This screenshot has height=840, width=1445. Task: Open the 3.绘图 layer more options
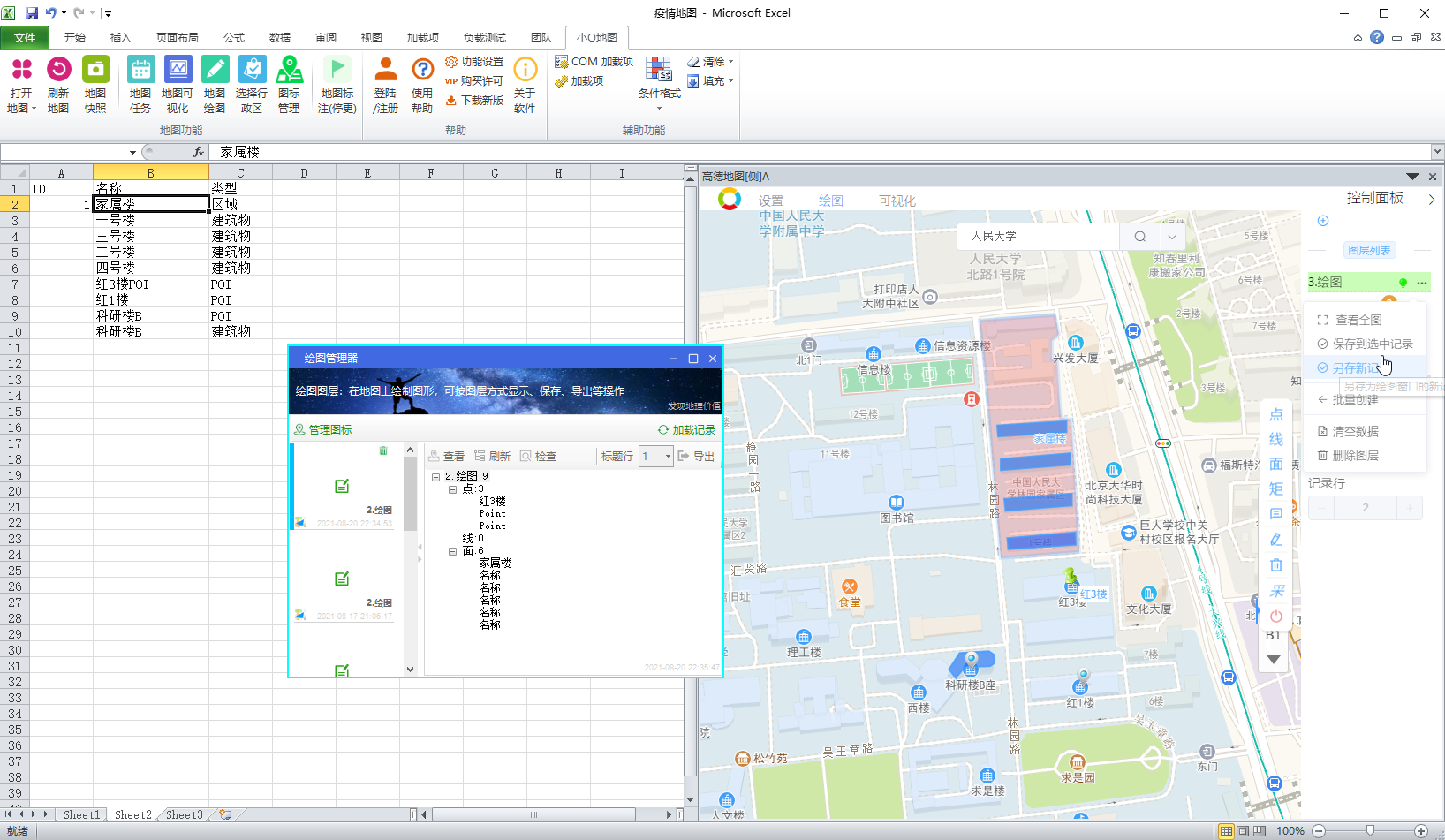(x=1422, y=283)
